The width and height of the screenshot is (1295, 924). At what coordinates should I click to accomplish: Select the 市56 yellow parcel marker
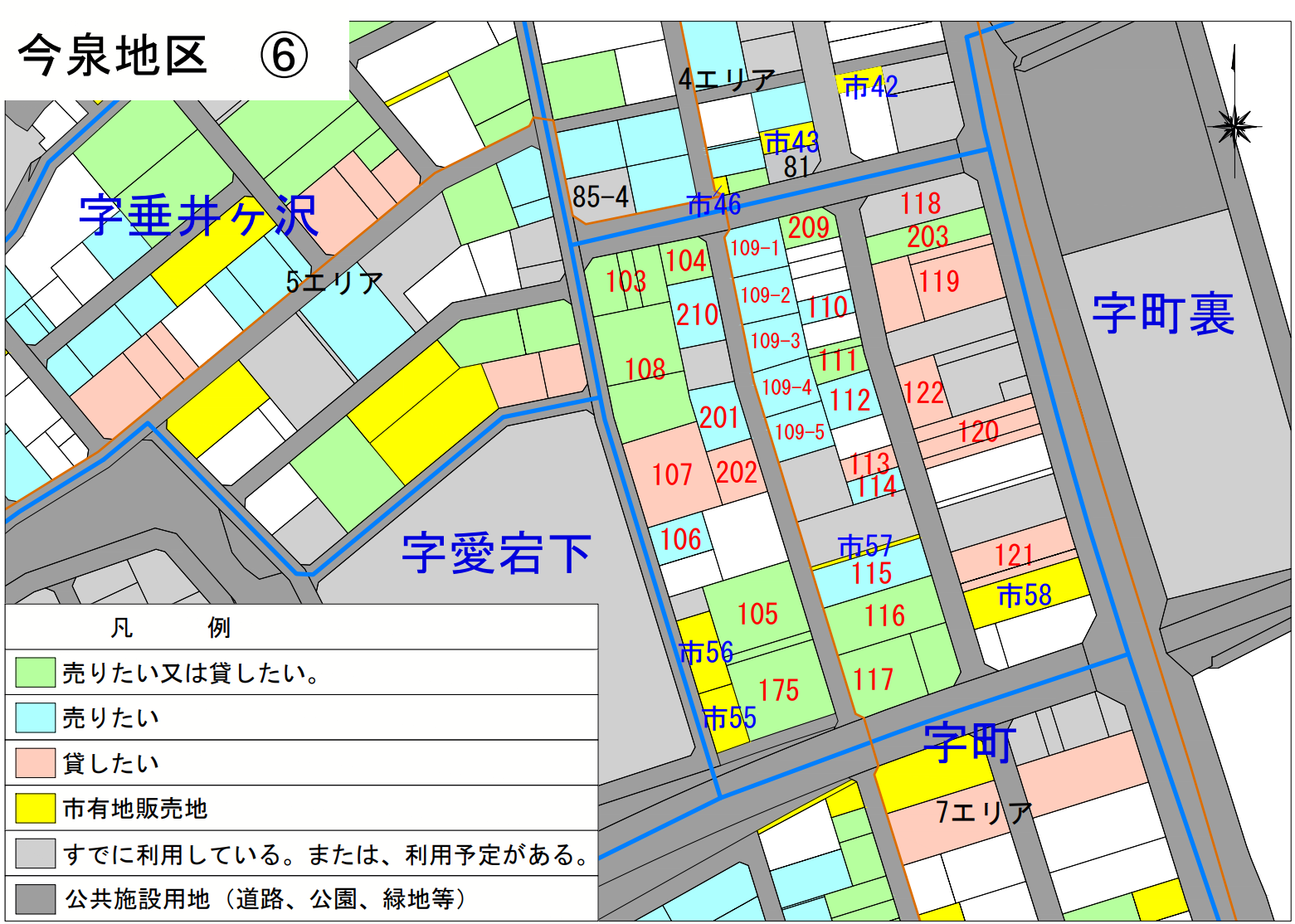click(708, 652)
